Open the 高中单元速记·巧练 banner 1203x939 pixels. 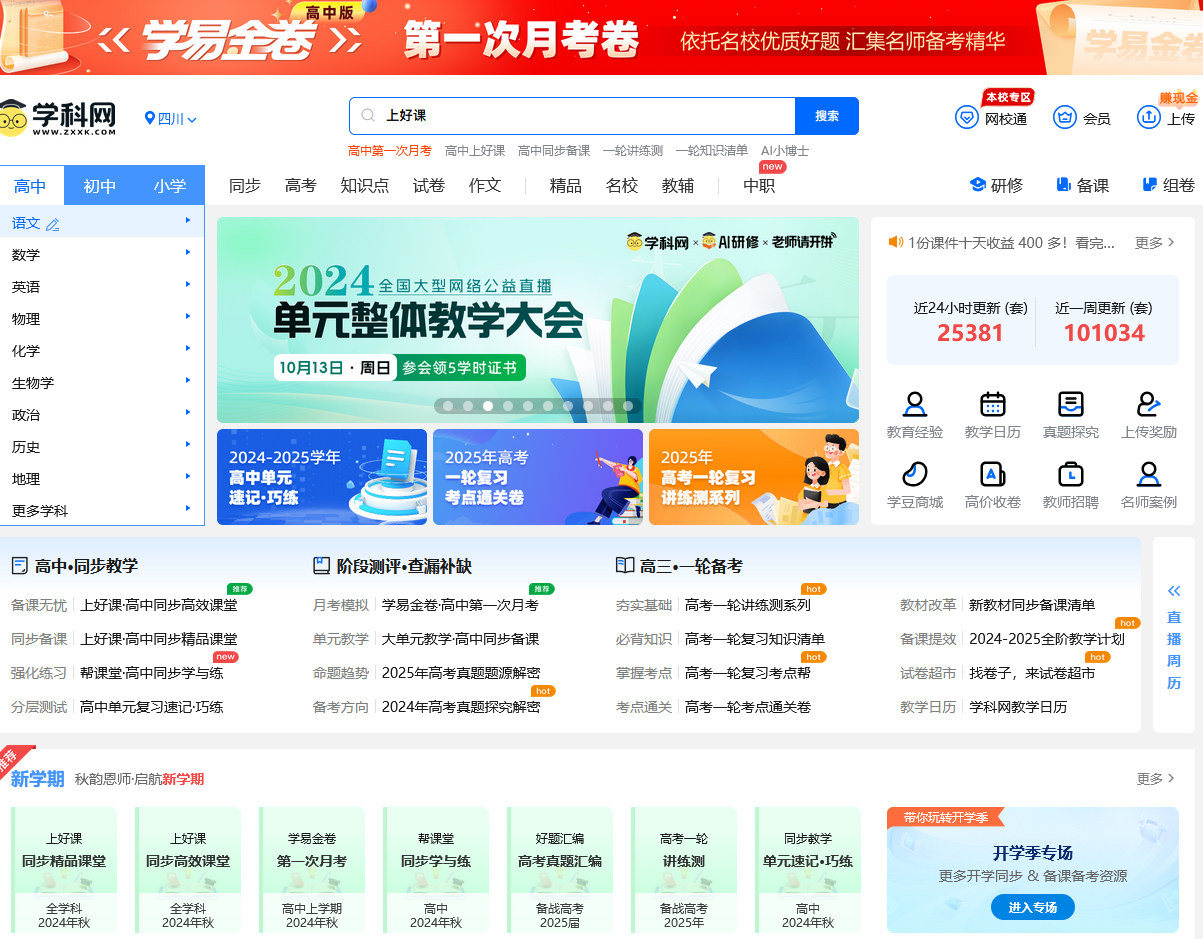(x=322, y=477)
